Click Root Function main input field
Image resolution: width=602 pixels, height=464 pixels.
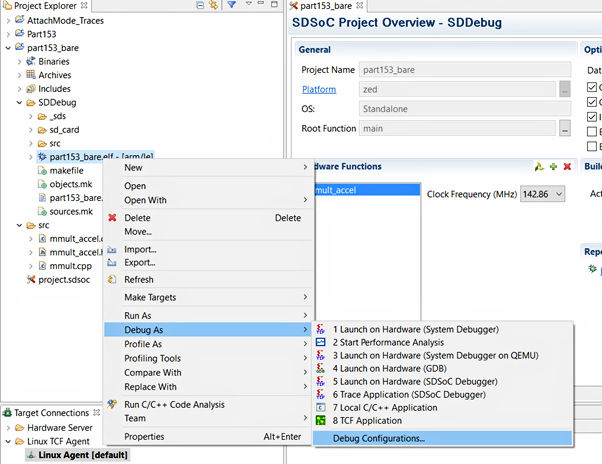(x=457, y=129)
